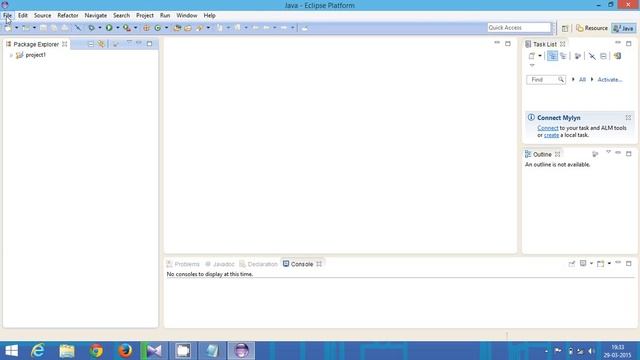The image size is (640, 360).
Task: Open the Search dropdown arrow
Action: (208, 28)
